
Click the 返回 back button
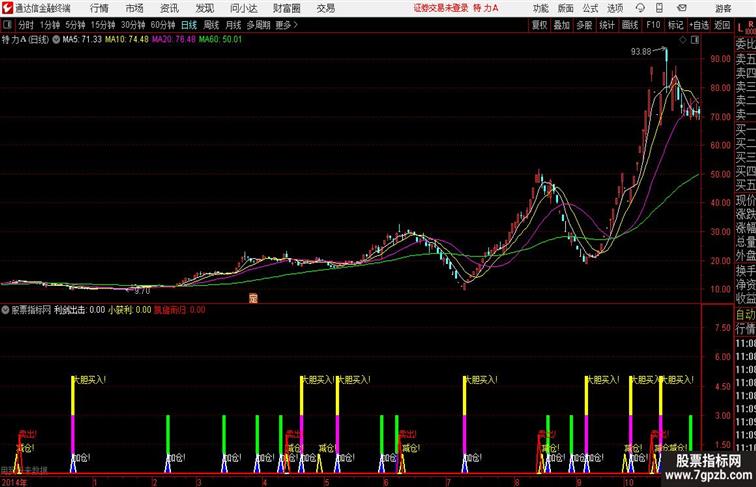722,25
